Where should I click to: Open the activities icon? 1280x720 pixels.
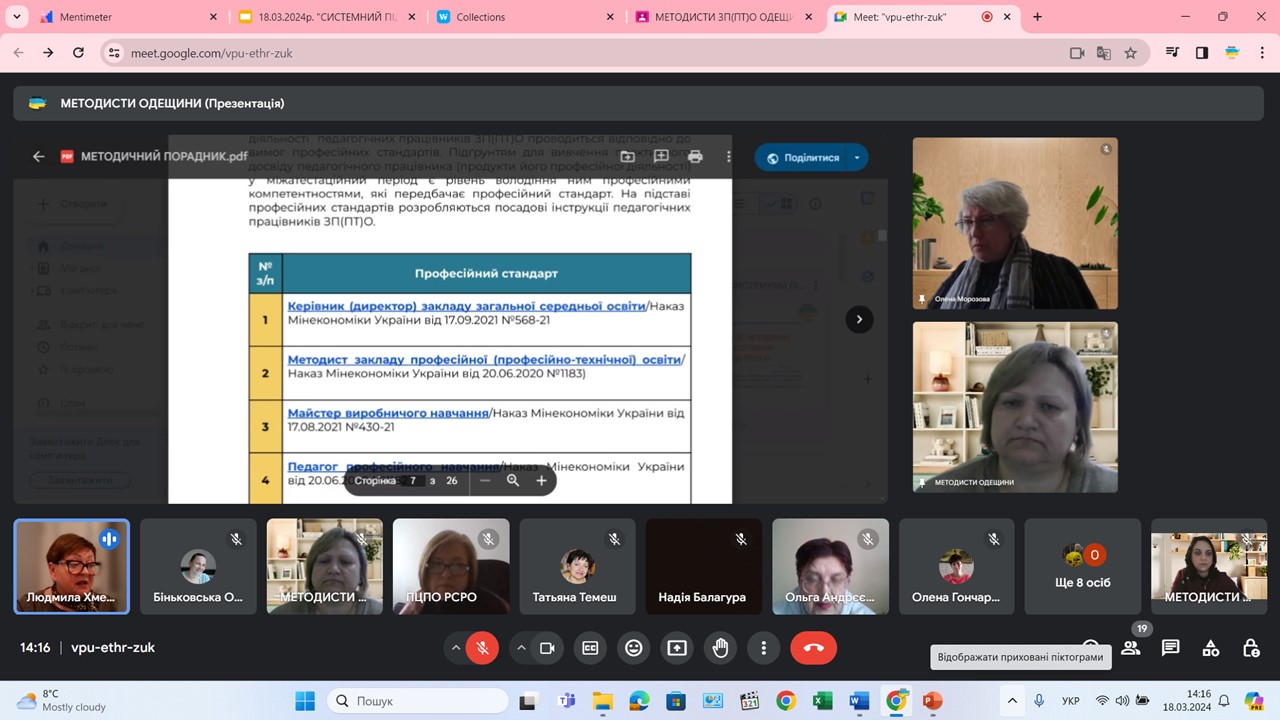click(x=1211, y=648)
